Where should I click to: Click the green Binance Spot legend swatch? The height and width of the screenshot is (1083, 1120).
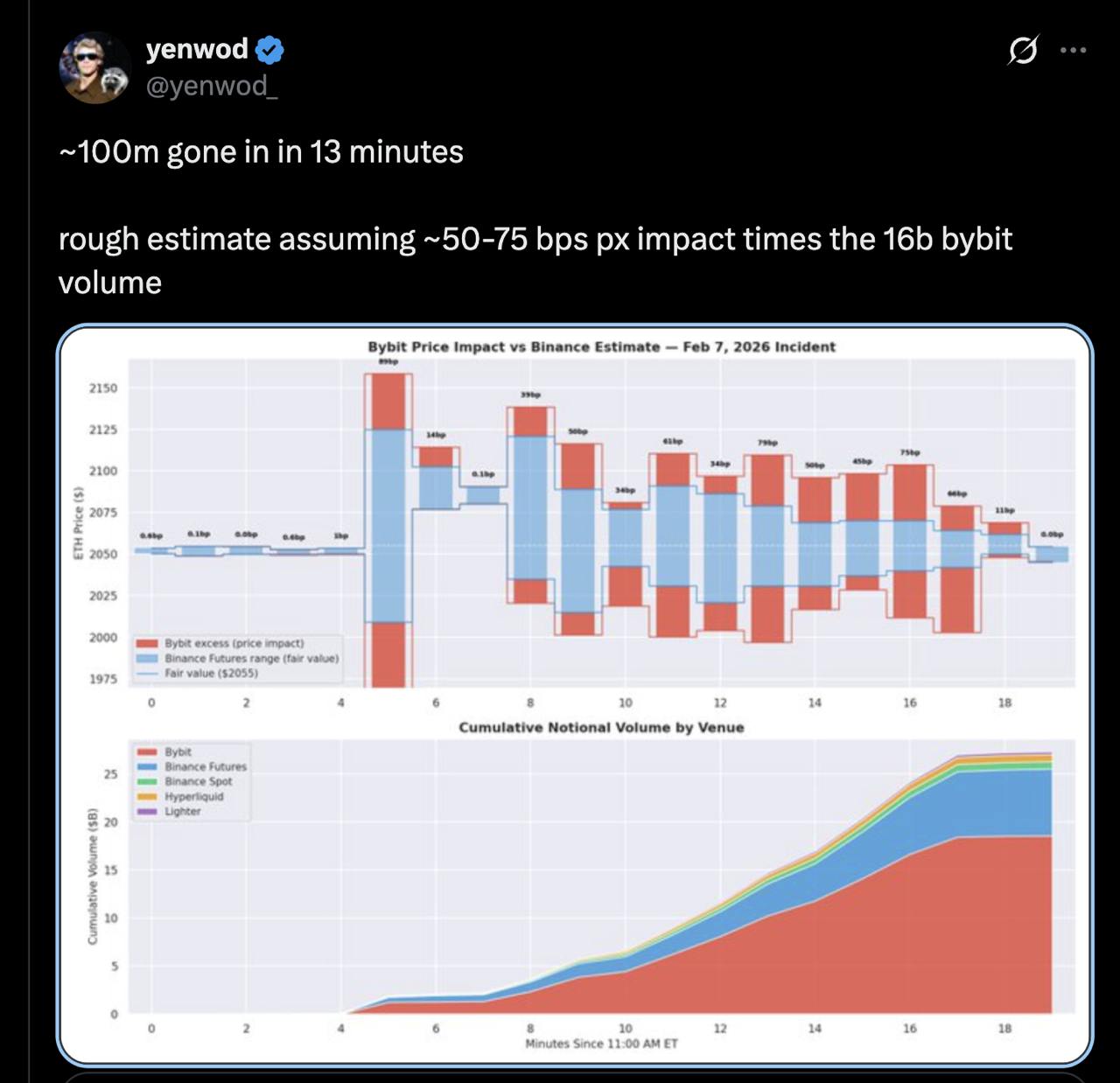(147, 781)
